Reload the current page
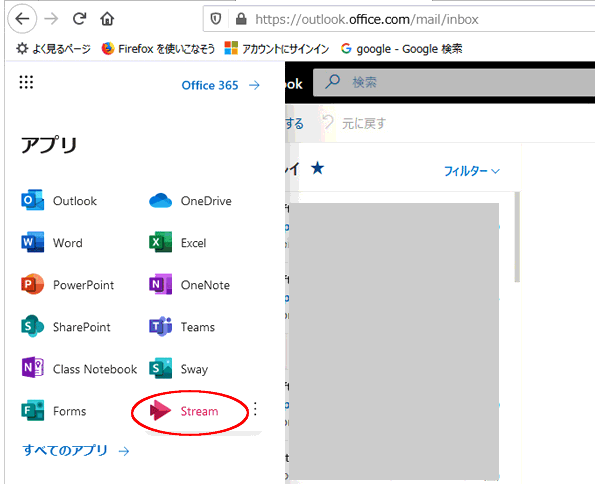595x484 pixels. point(79,19)
